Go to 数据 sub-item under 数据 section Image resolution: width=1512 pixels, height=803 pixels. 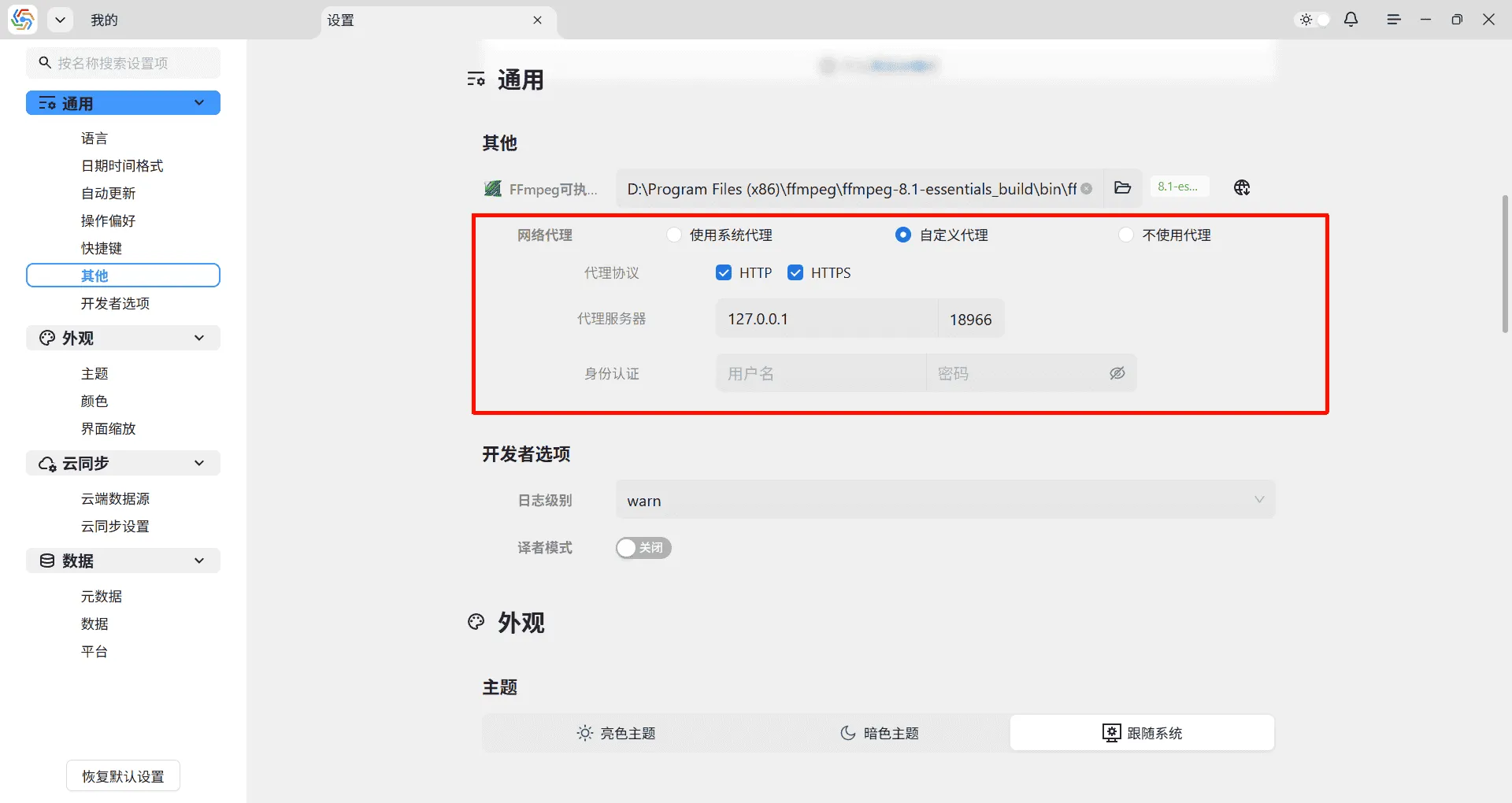click(x=94, y=624)
